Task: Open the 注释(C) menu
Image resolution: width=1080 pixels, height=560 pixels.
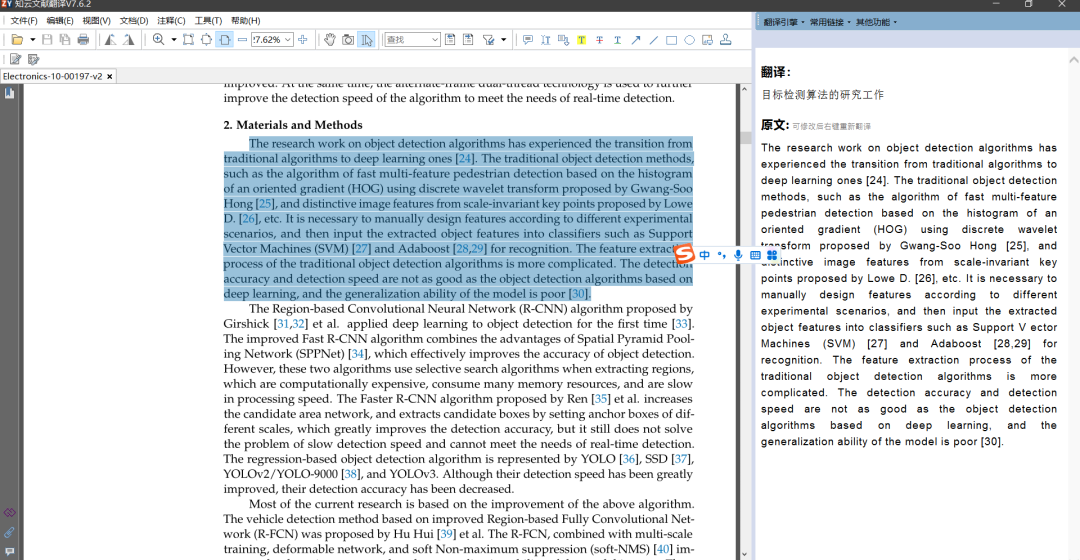Action: [x=171, y=21]
